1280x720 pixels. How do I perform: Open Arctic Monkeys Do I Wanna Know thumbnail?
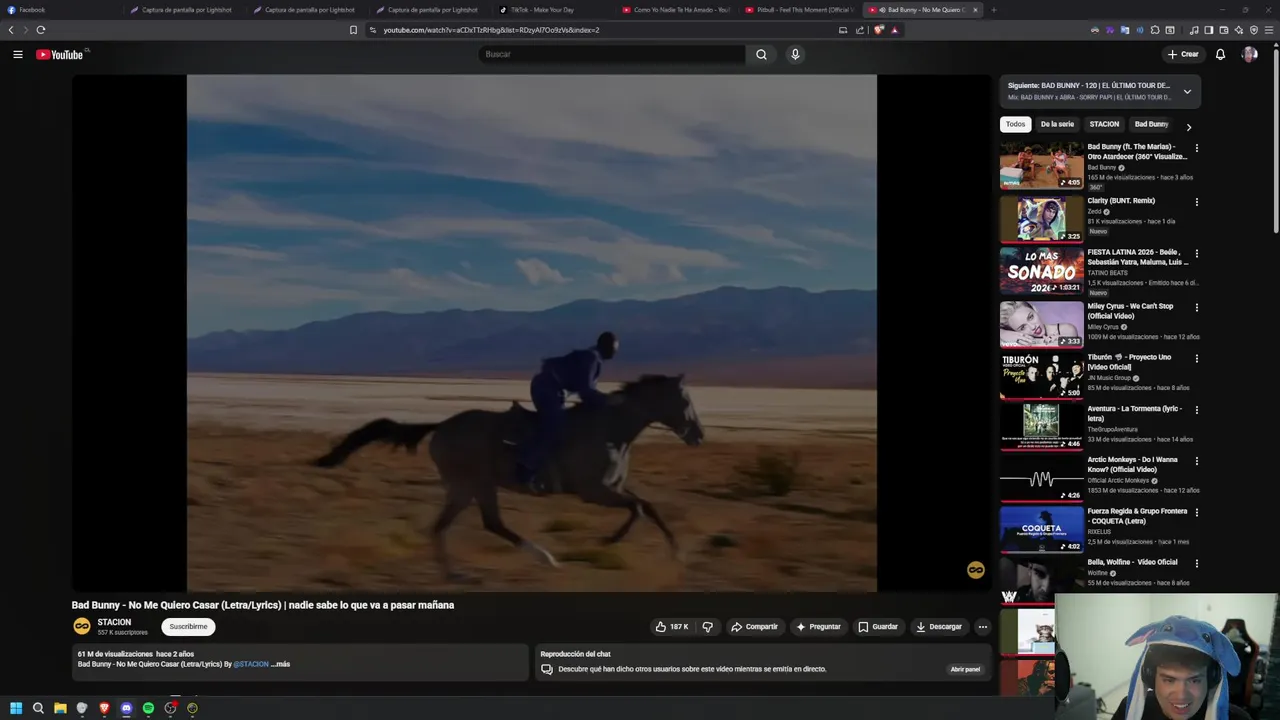pos(1041,478)
